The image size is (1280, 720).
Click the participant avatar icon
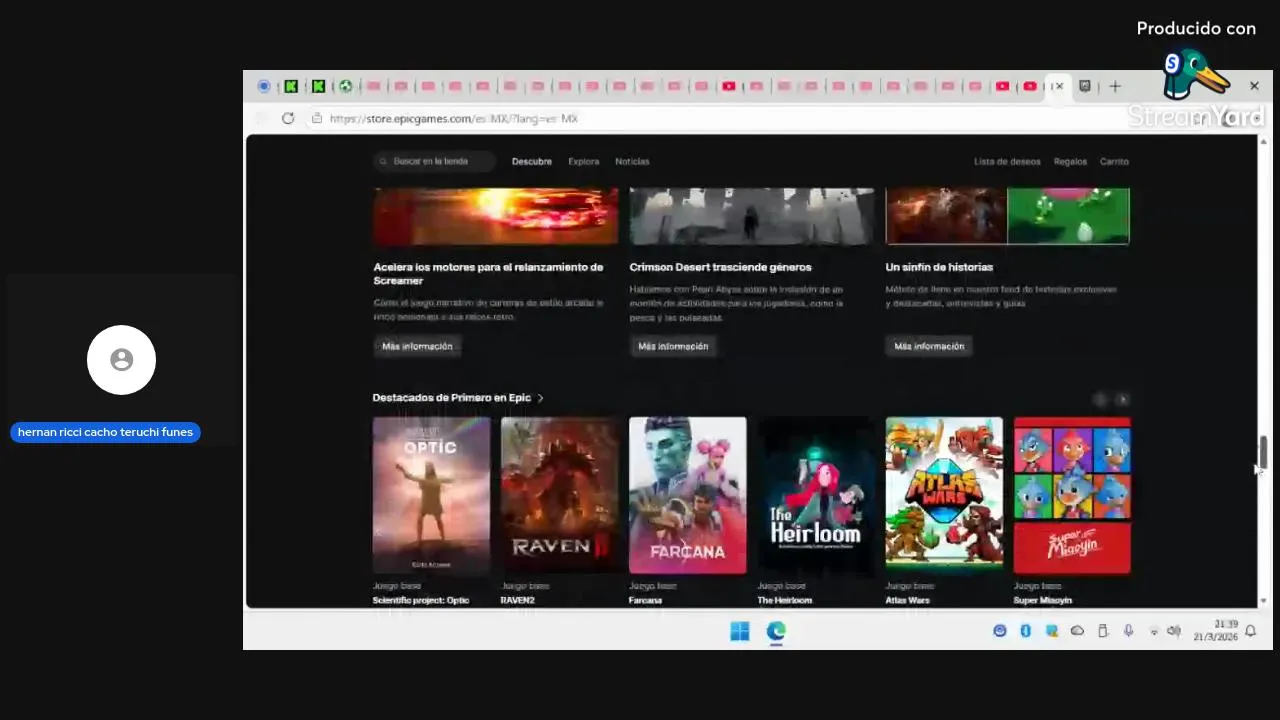(121, 360)
